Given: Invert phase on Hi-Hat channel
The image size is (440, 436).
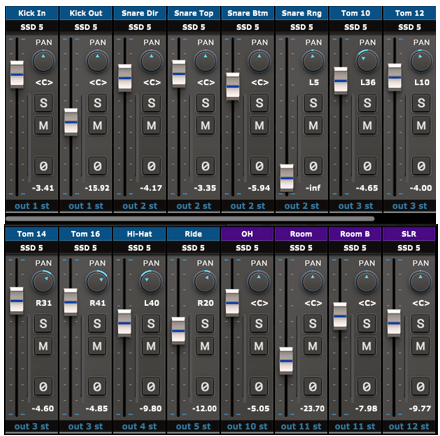Looking at the screenshot, I should 151,386.
